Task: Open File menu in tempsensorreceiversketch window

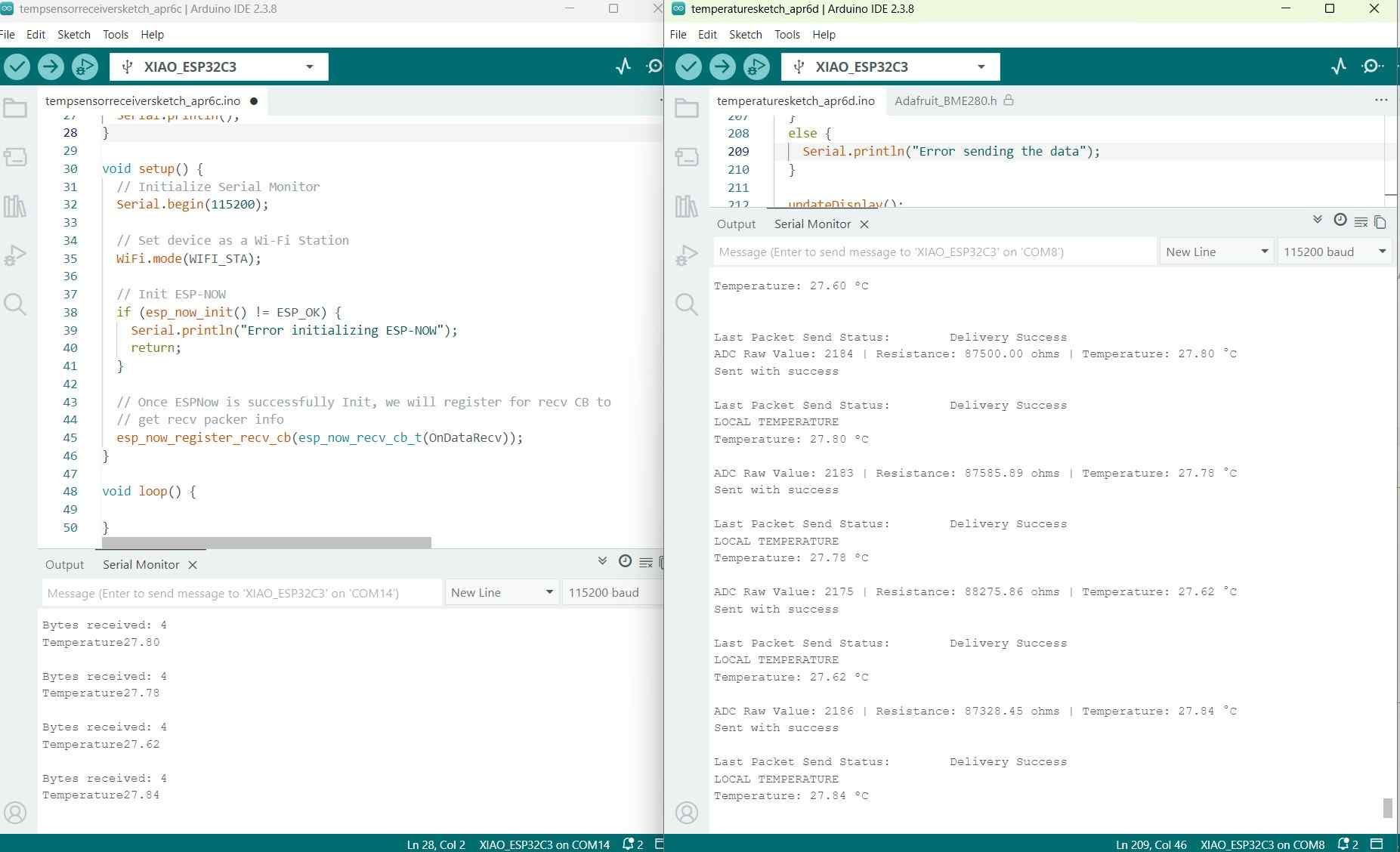Action: pyautogui.click(x=8, y=35)
